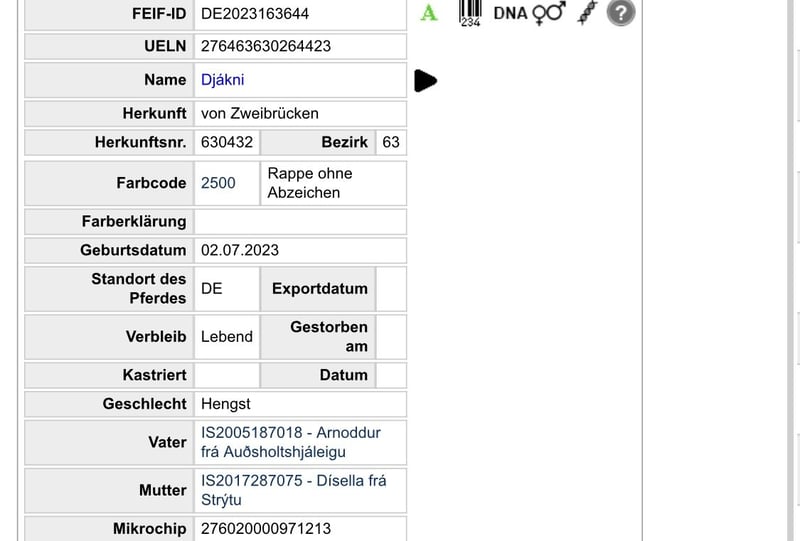This screenshot has width=800, height=541.
Task: Open the horse name link Djákni
Action: click(x=223, y=80)
